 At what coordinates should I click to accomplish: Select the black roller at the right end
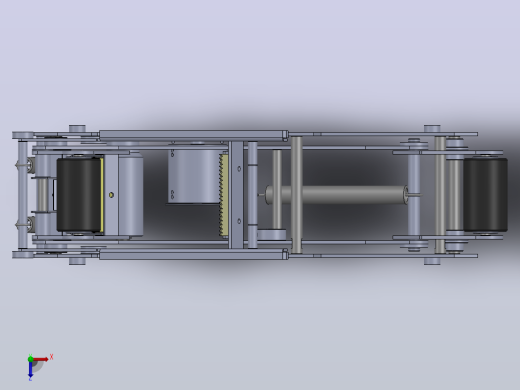(x=486, y=195)
